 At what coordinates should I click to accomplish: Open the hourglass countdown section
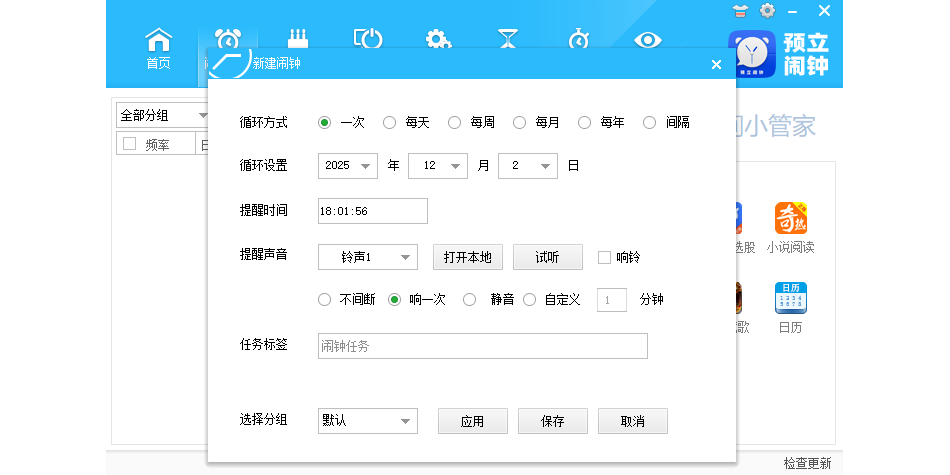tap(508, 40)
